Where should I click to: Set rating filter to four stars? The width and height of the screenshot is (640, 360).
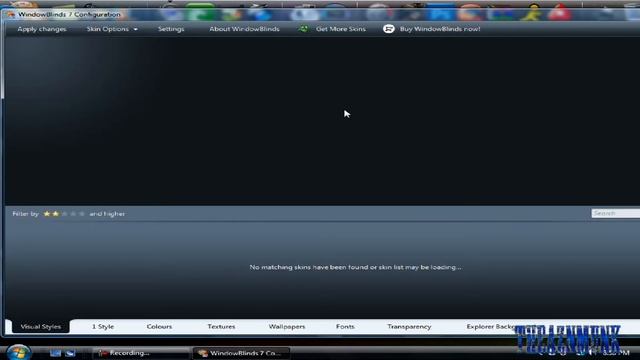73,214
